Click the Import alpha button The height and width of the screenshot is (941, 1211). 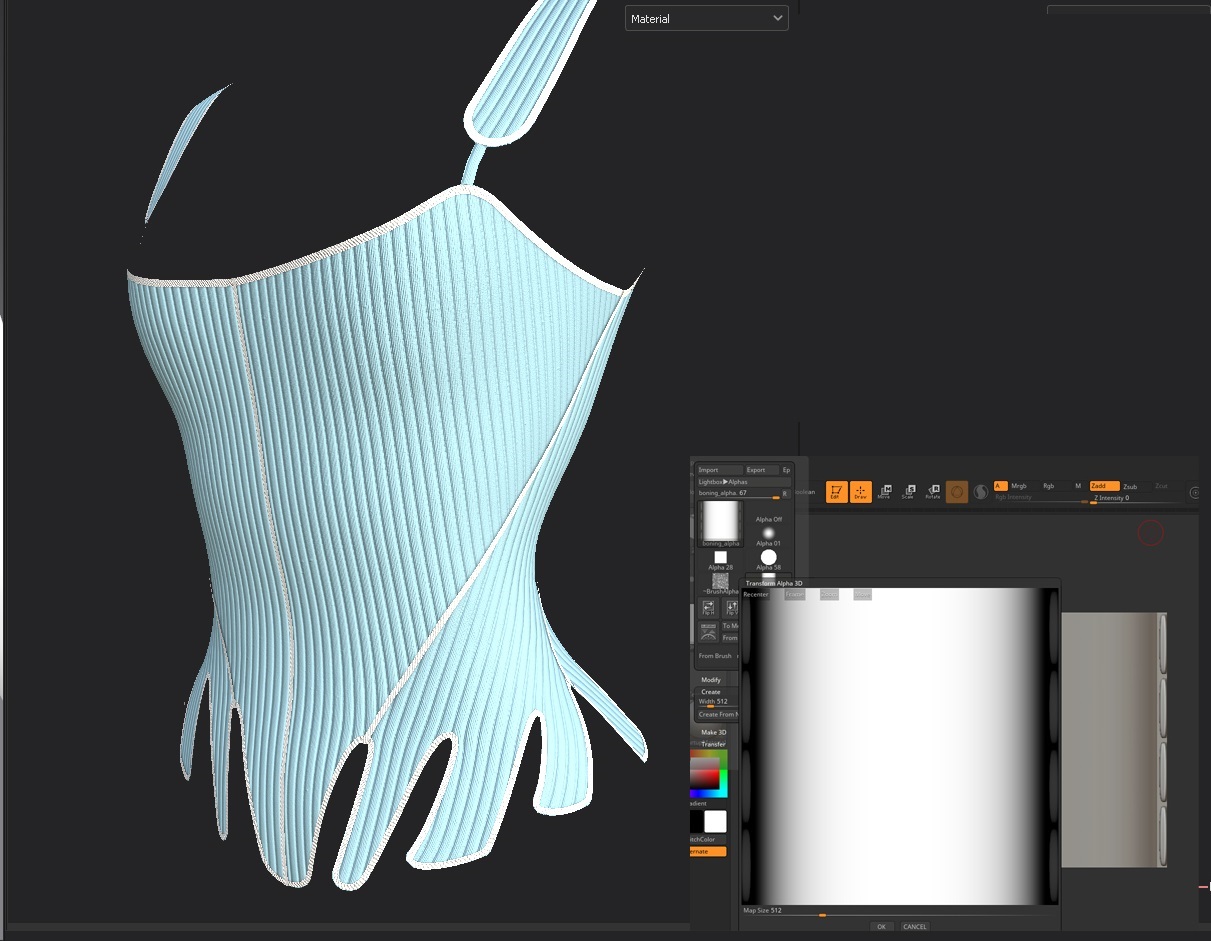point(709,470)
